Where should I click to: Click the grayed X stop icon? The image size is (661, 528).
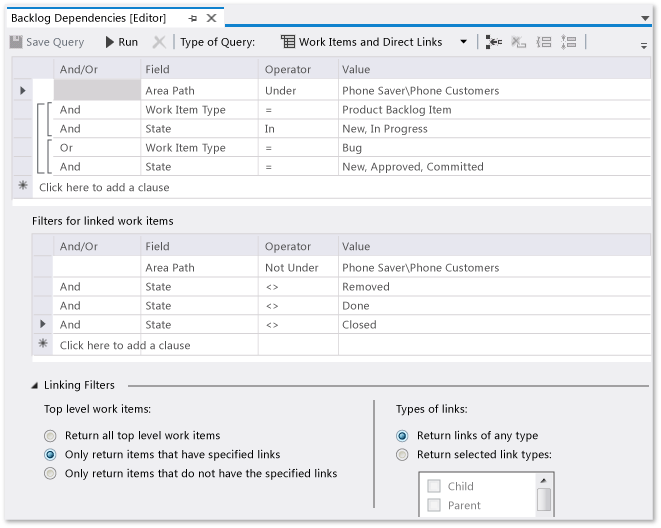159,42
